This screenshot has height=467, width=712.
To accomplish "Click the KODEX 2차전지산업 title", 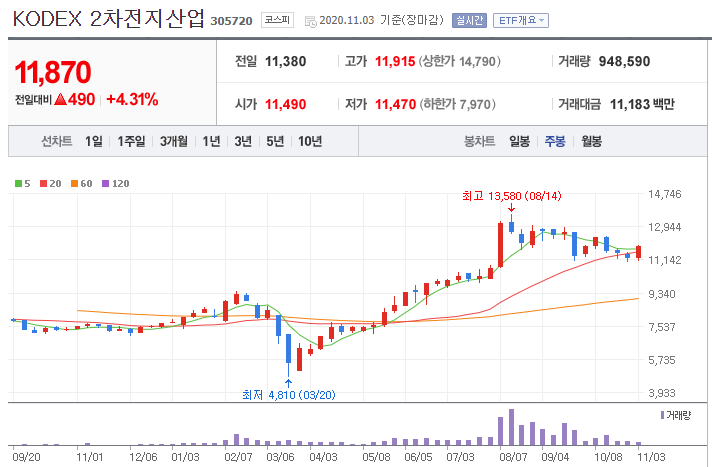I will (109, 19).
